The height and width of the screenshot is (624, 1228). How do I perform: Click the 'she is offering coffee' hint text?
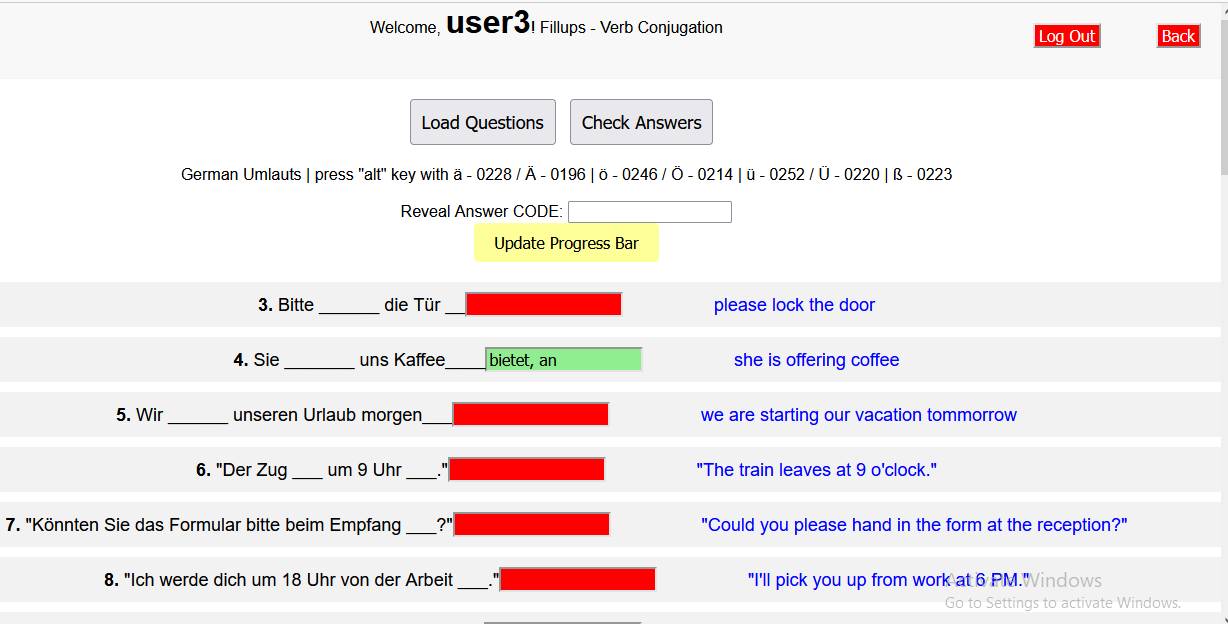click(x=816, y=360)
